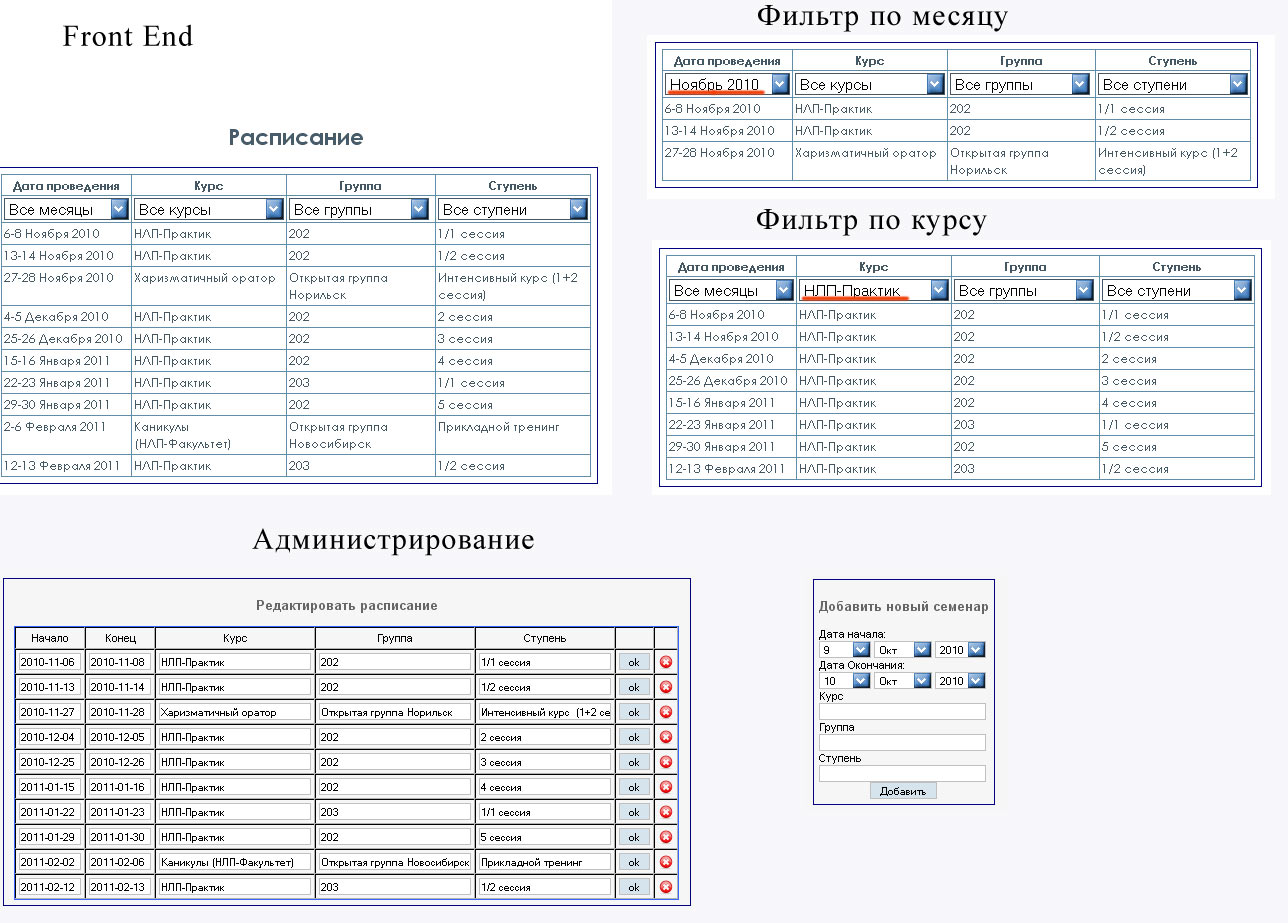Click ok for the 2011-02-12 row

633,887
